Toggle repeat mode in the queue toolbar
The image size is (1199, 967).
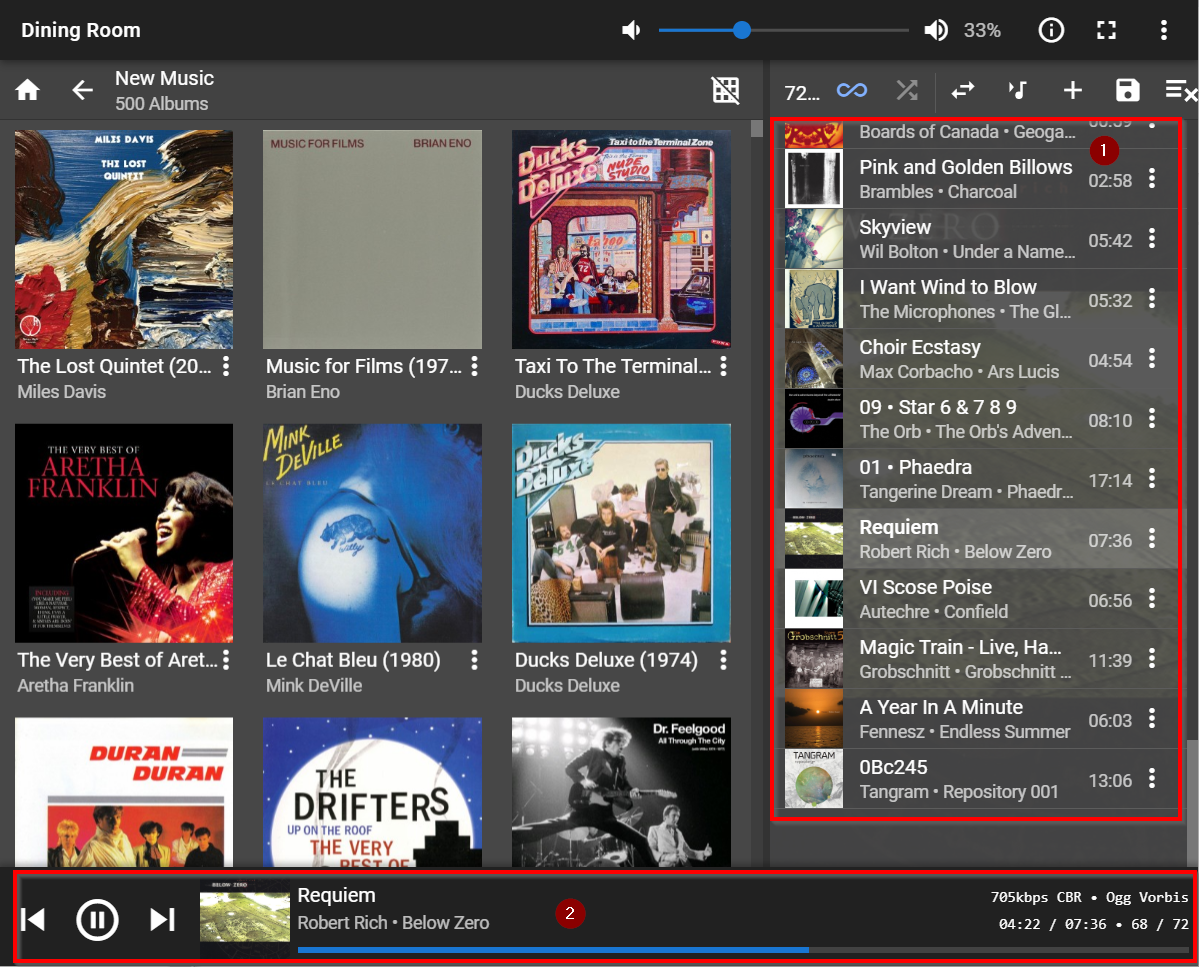point(852,91)
